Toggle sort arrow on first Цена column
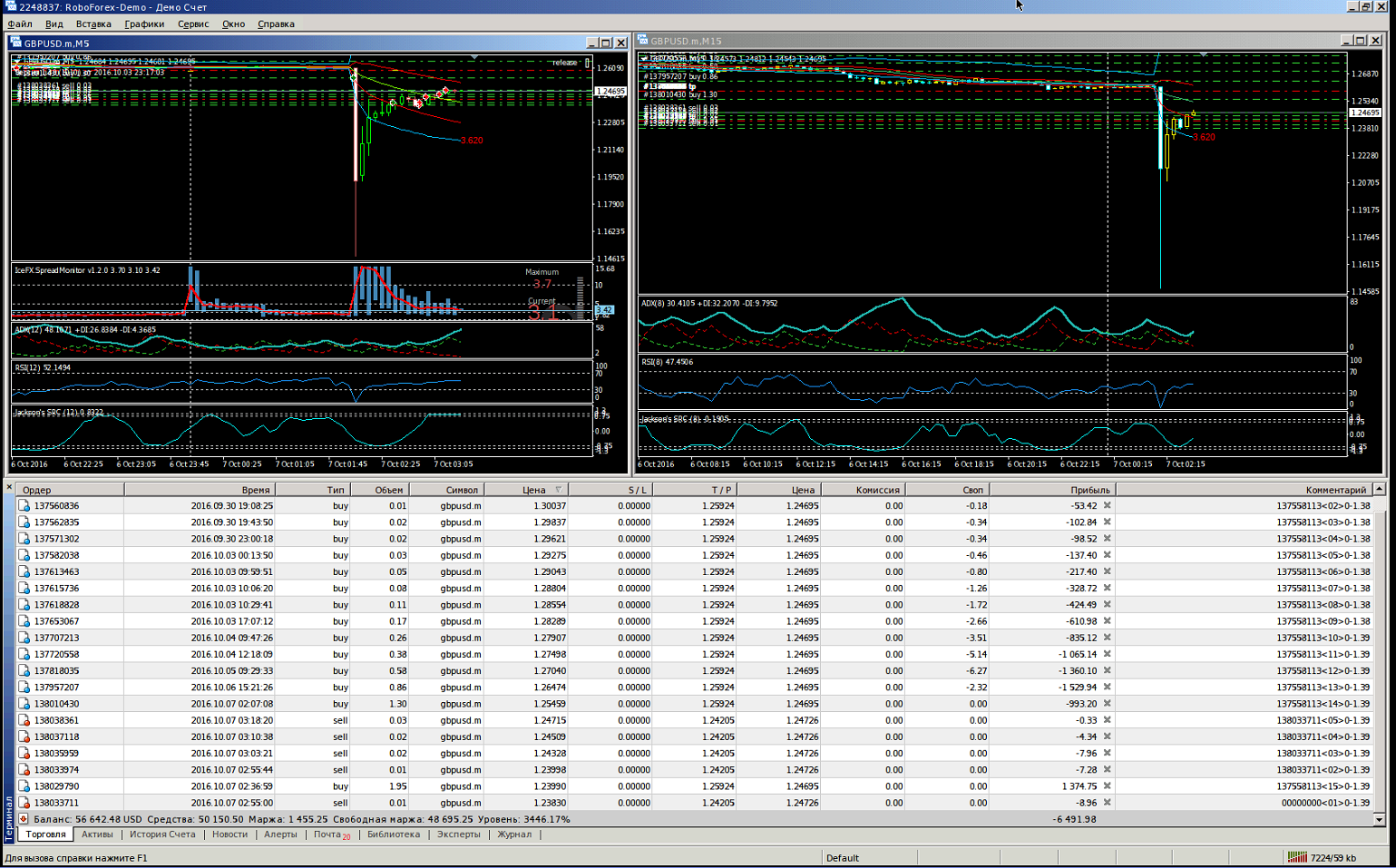Viewport: 1396px width, 868px height. (x=558, y=490)
